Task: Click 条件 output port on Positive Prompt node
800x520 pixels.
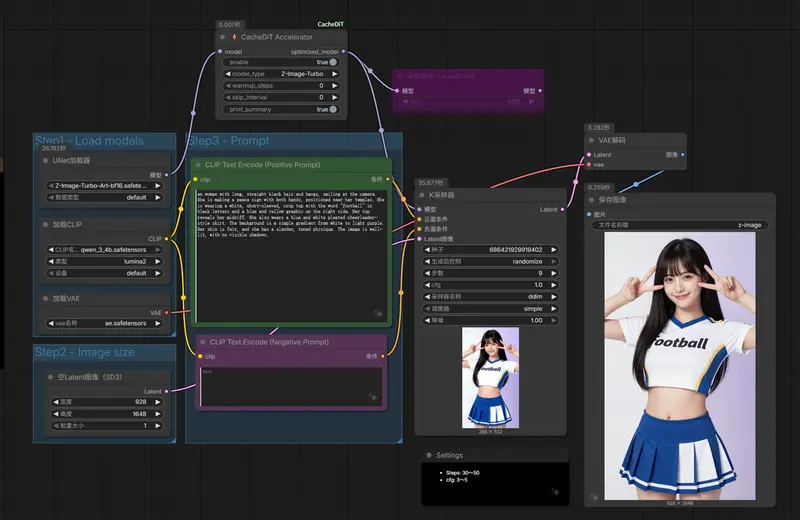Action: 388,180
